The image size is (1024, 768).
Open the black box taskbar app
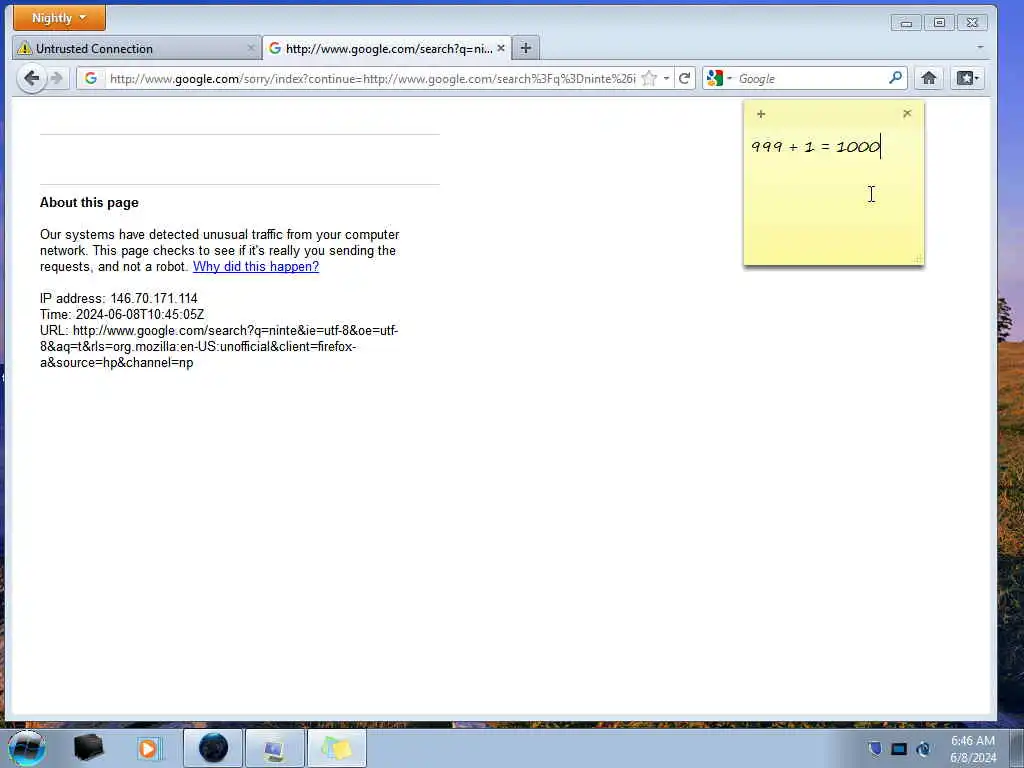click(88, 748)
